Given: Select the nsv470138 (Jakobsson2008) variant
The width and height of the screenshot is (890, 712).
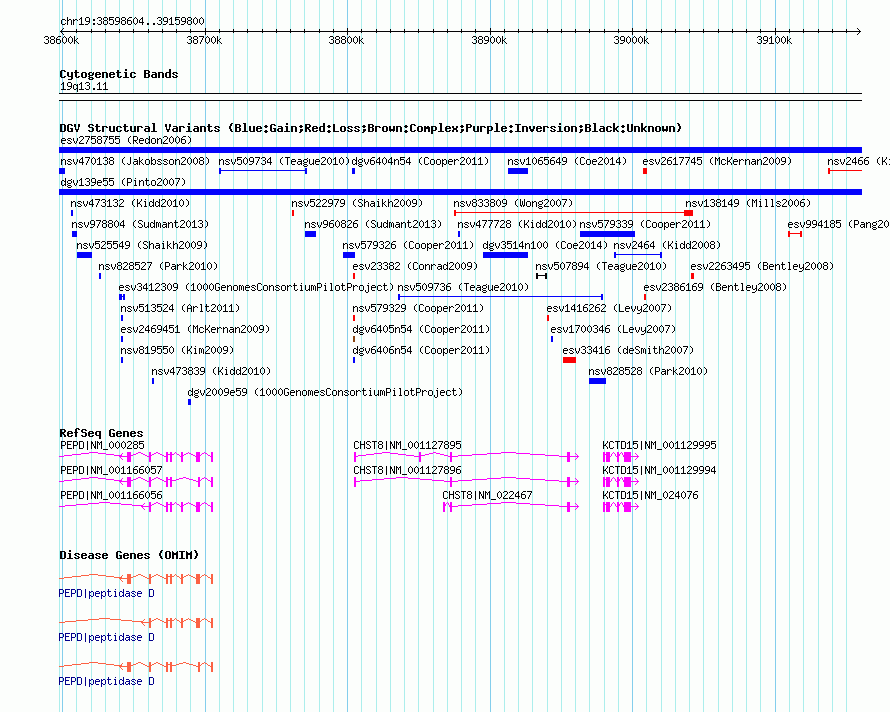Looking at the screenshot, I should (135, 161).
